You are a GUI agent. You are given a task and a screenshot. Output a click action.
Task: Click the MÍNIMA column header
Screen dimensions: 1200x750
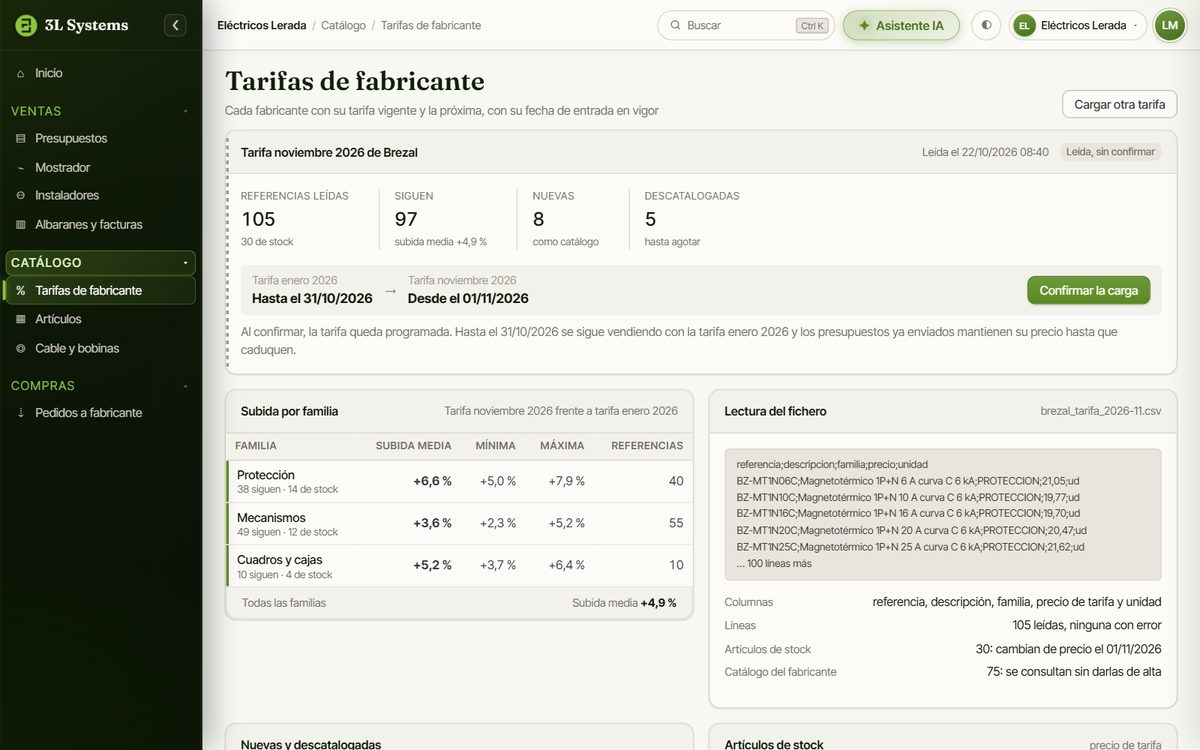pos(496,446)
